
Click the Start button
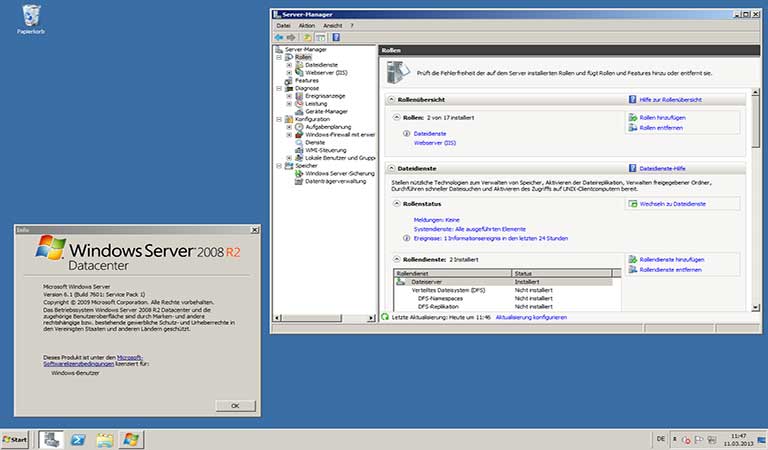click(x=15, y=439)
